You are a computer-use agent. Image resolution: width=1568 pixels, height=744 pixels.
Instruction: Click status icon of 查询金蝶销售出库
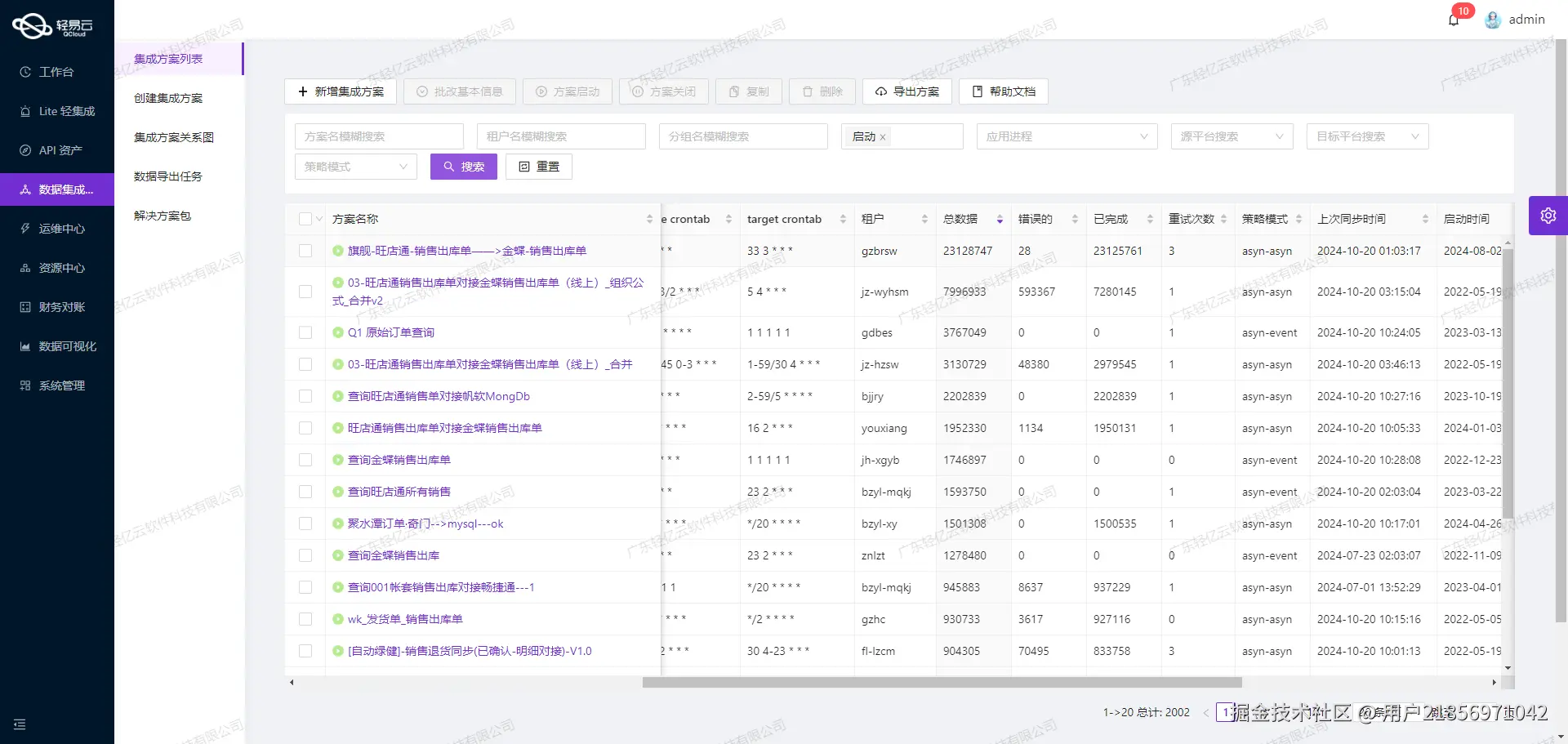(x=338, y=555)
